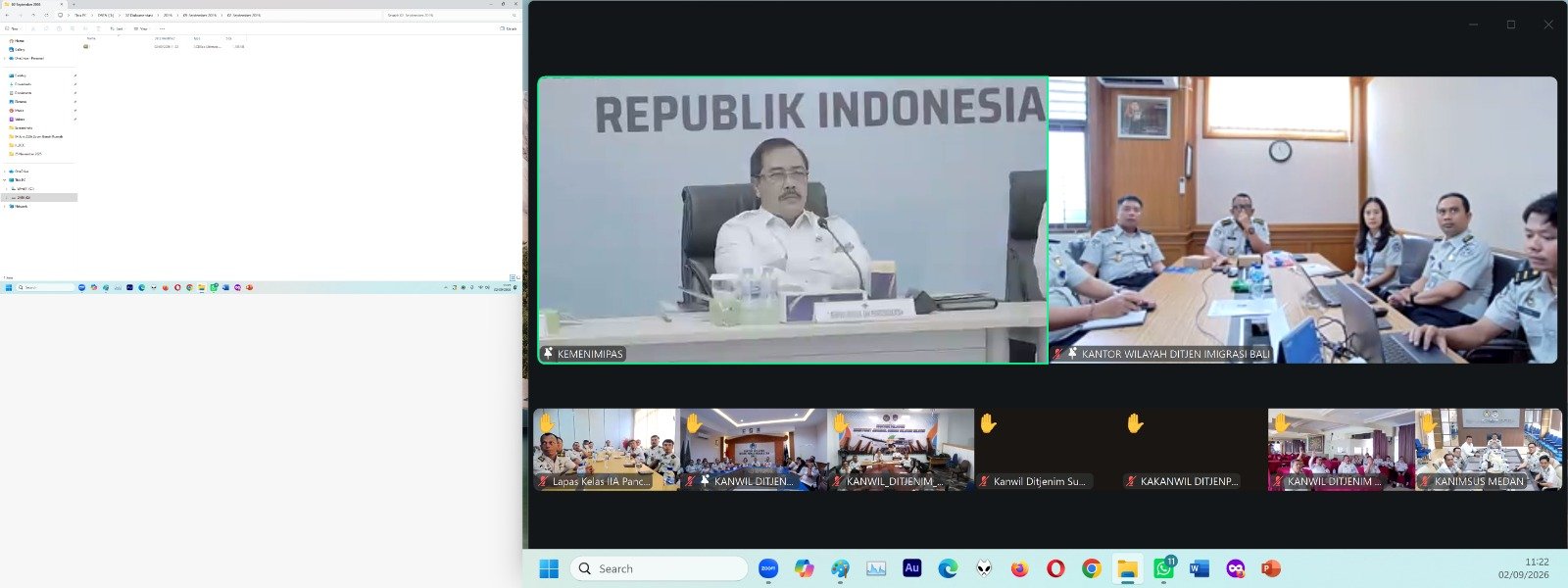
Task: Open the Sort dropdown in File Explorer
Action: point(117,28)
